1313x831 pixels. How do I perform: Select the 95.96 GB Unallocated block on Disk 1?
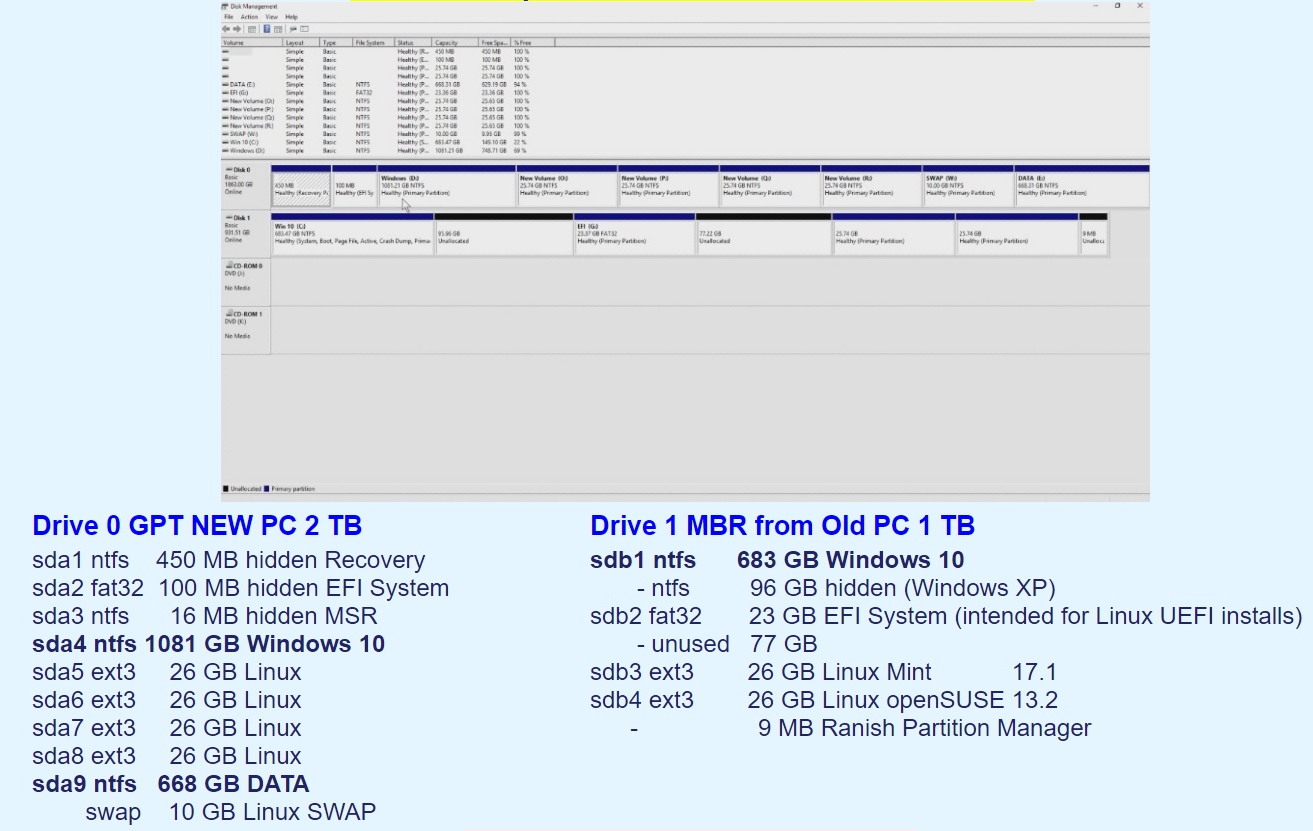504,234
